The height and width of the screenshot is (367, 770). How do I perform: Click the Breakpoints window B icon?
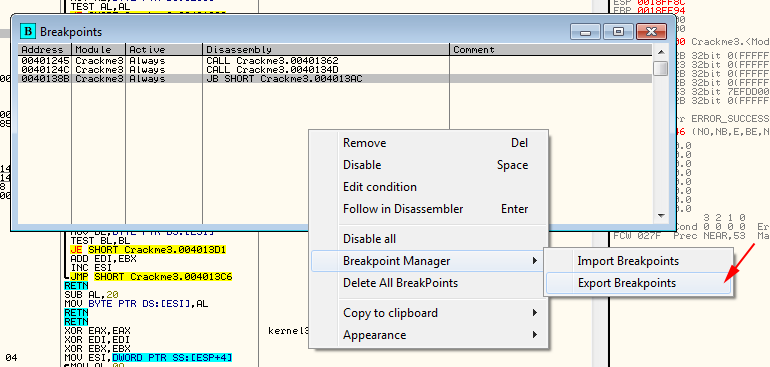click(28, 31)
